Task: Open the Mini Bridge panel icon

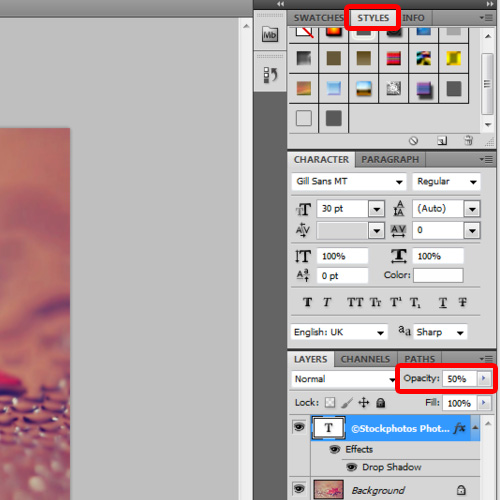Action: point(270,34)
